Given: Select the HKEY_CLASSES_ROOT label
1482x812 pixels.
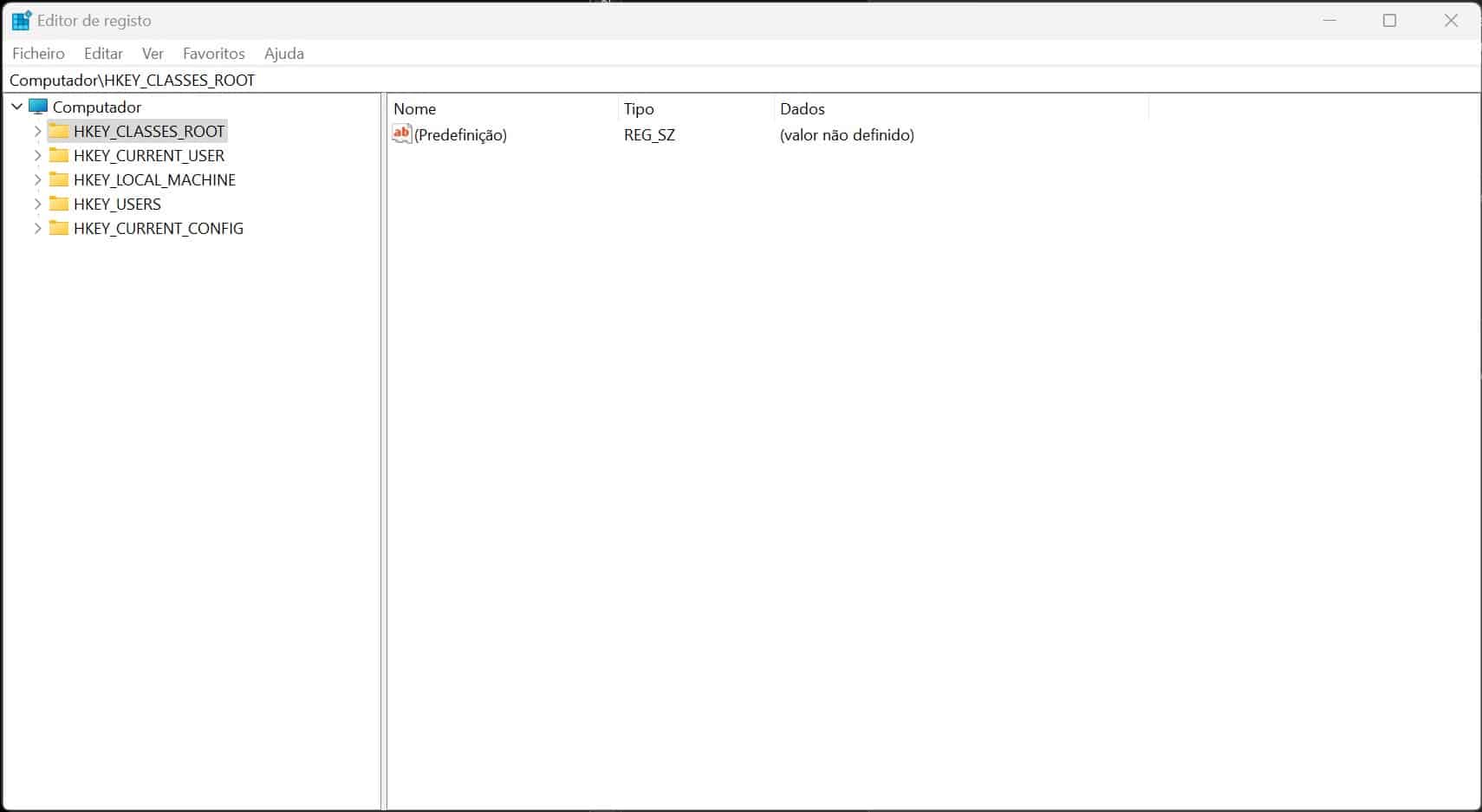Looking at the screenshot, I should click(x=149, y=131).
